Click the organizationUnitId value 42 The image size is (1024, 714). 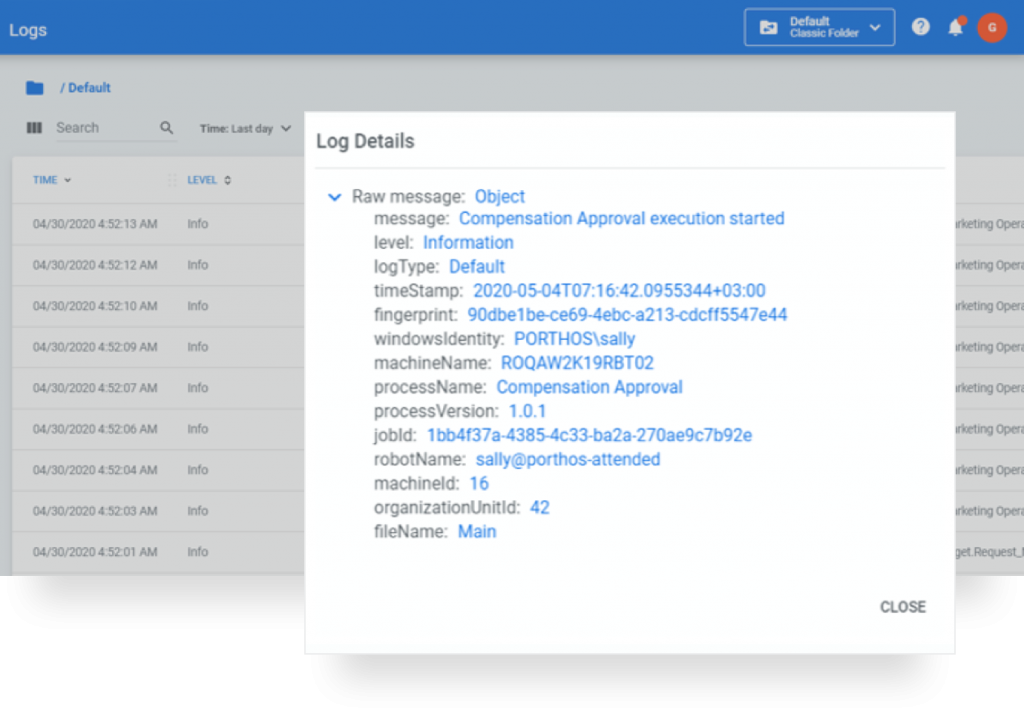[539, 508]
